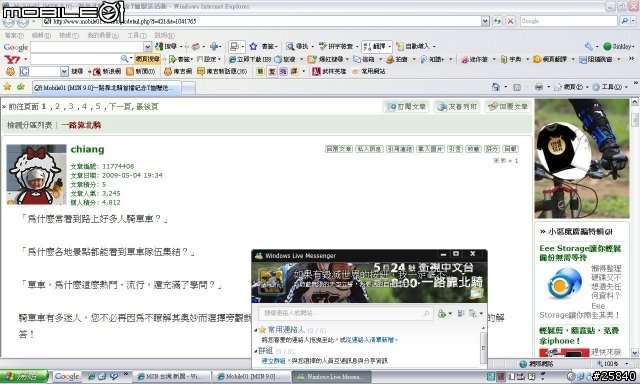
Task: Open the 我的最愛(A) menu
Action: [103, 36]
